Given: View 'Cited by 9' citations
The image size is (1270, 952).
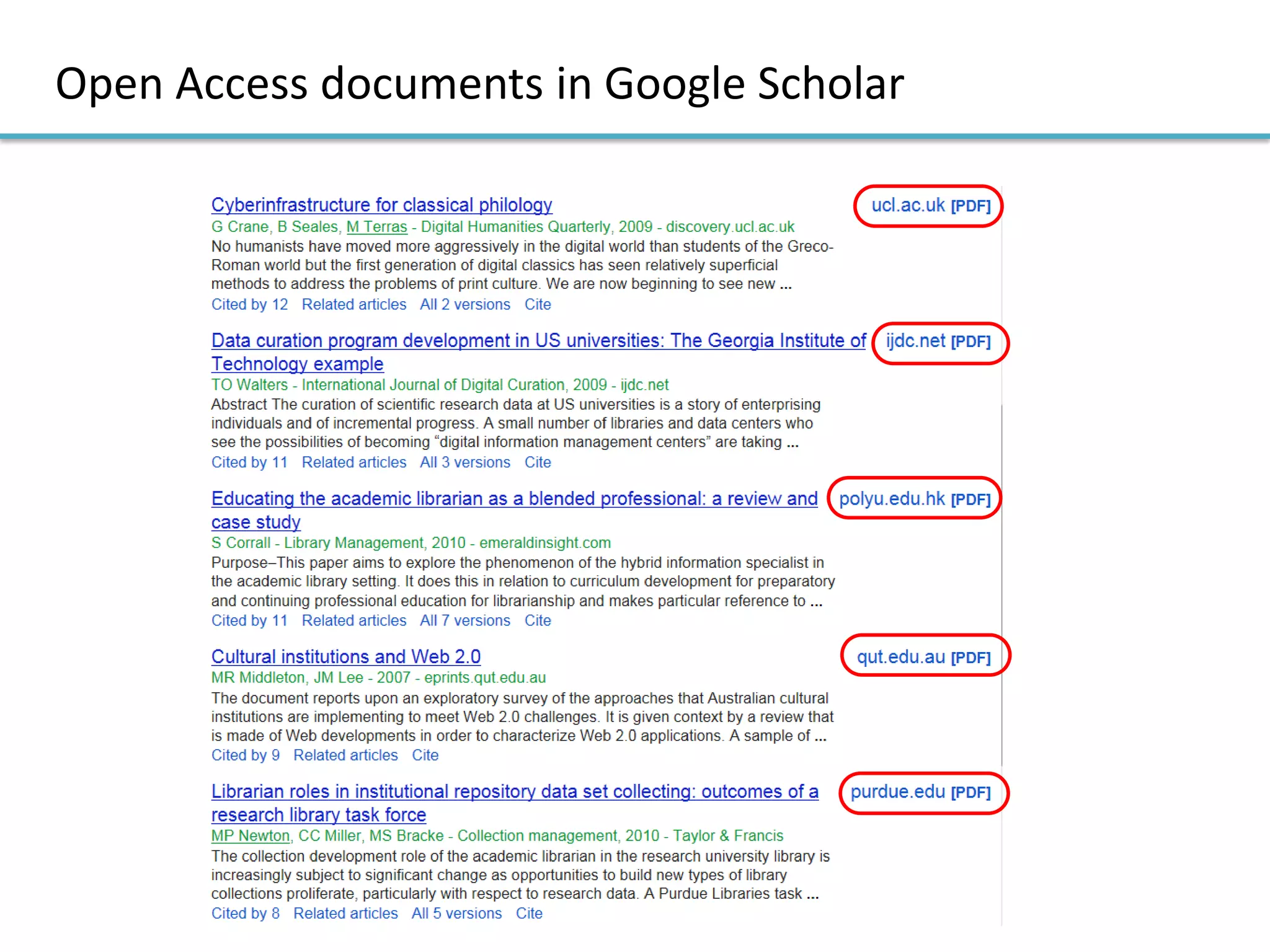Looking at the screenshot, I should point(245,756).
